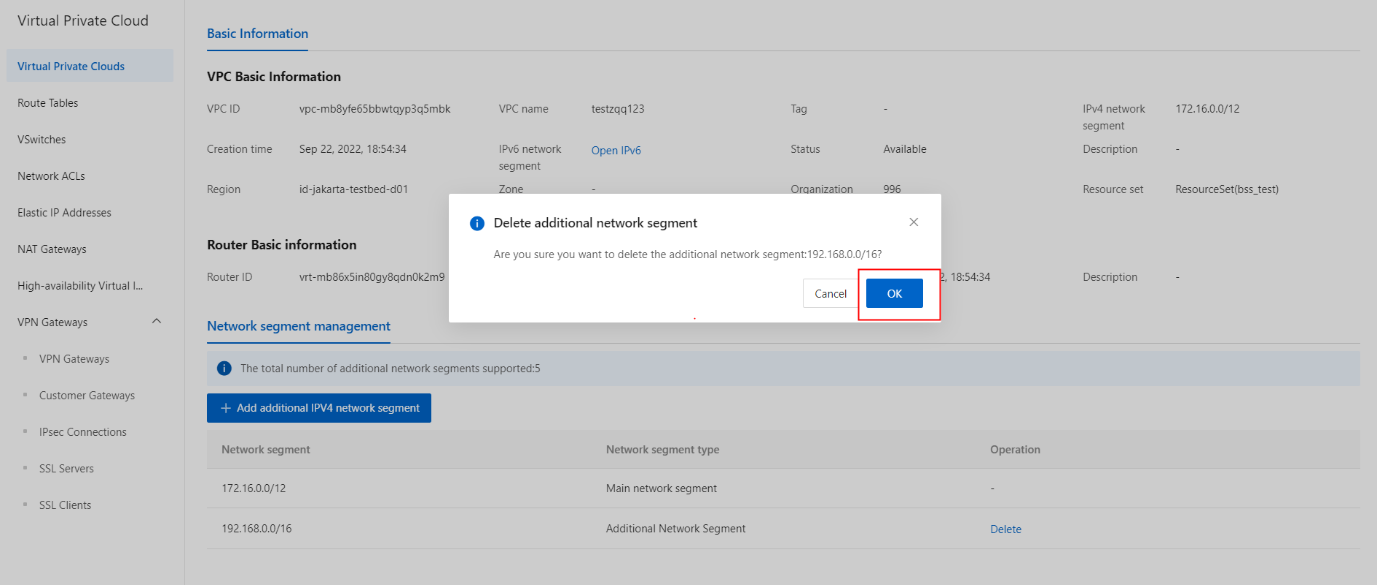Viewport: 1377px width, 585px height.
Task: Switch to Basic Information tab
Action: coord(257,33)
